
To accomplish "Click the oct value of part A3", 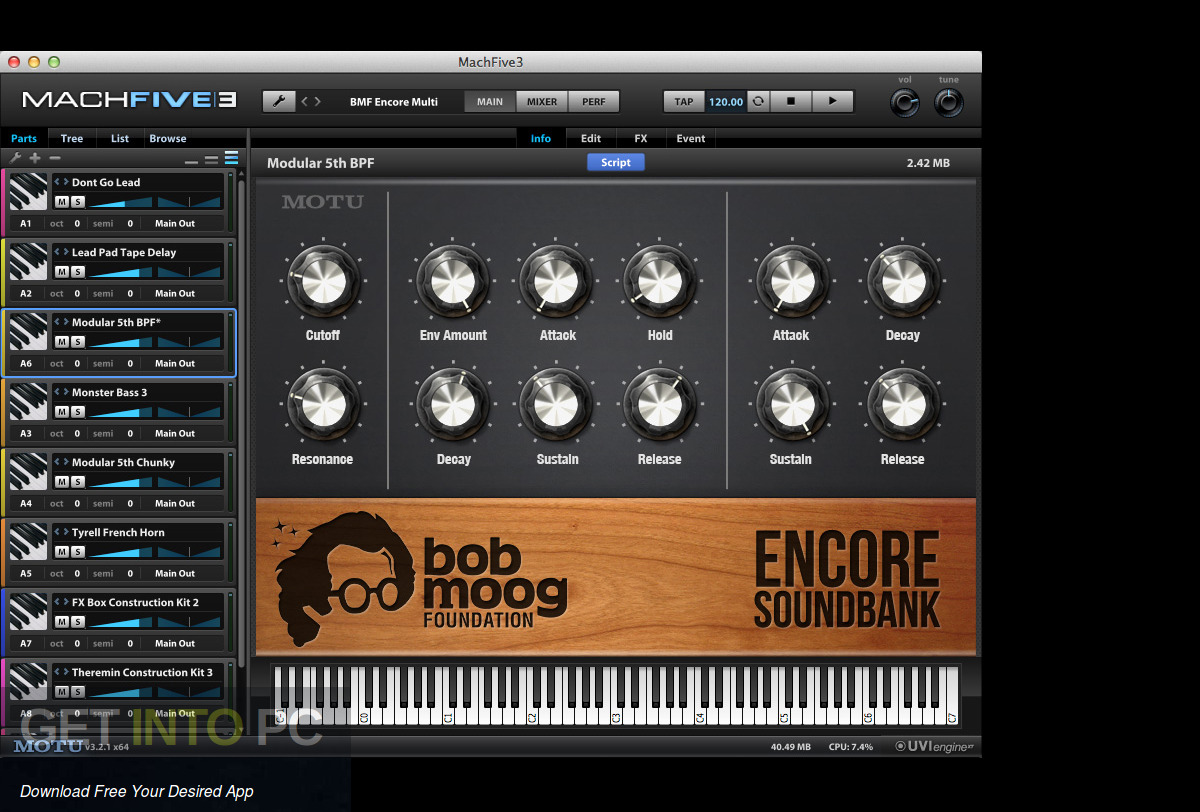I will [x=77, y=433].
